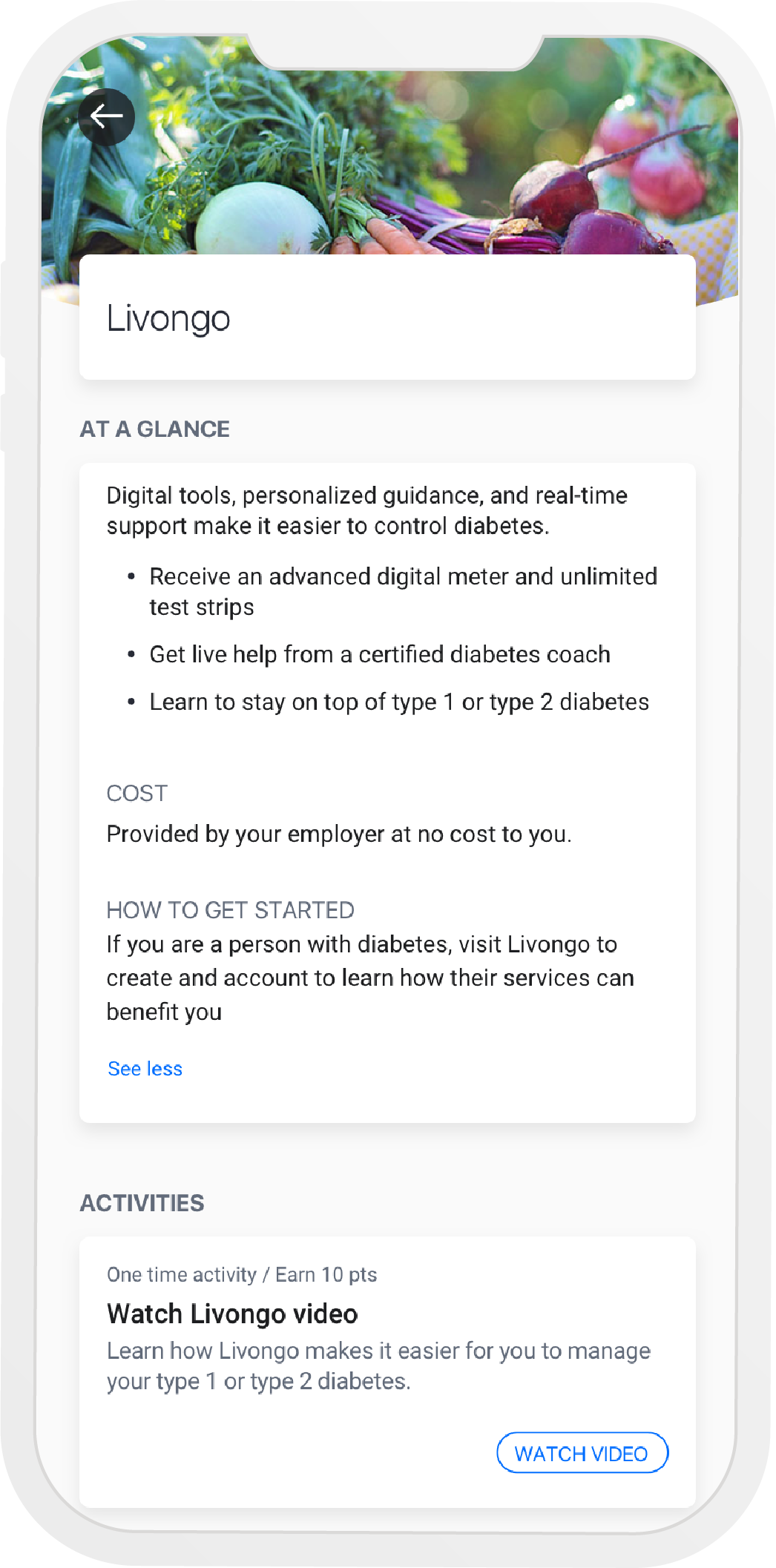Tap the Digital tools intro summary paragraph
The width and height of the screenshot is (776, 1568).
point(367,510)
